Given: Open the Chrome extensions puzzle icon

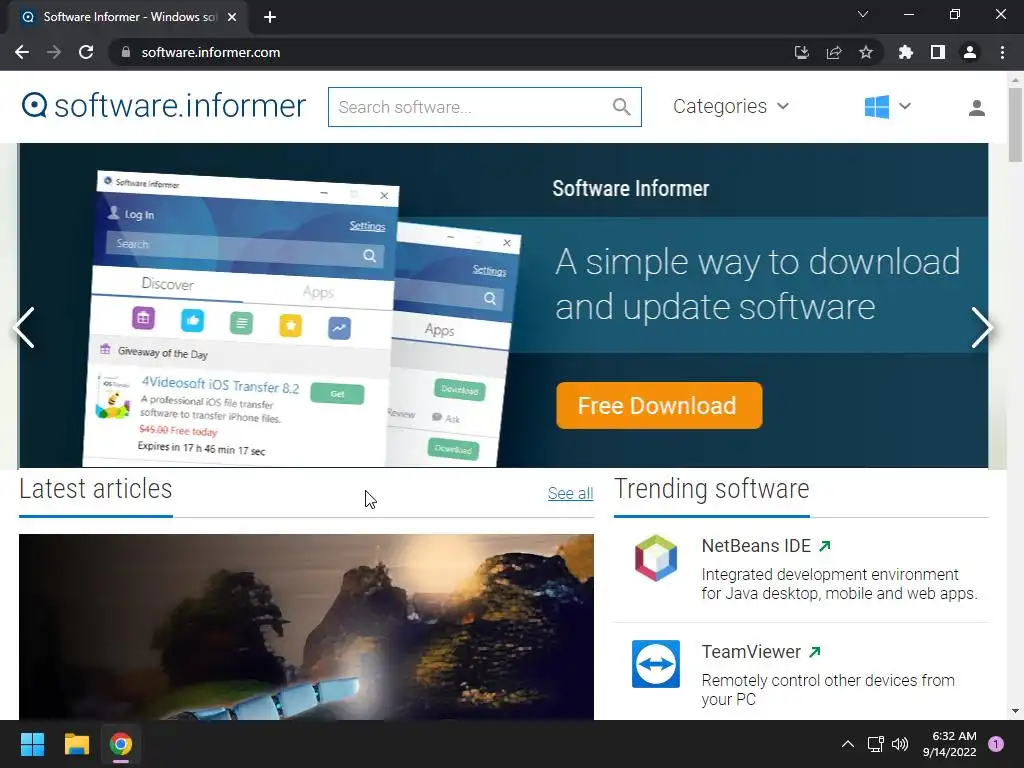Looking at the screenshot, I should pyautogui.click(x=905, y=52).
